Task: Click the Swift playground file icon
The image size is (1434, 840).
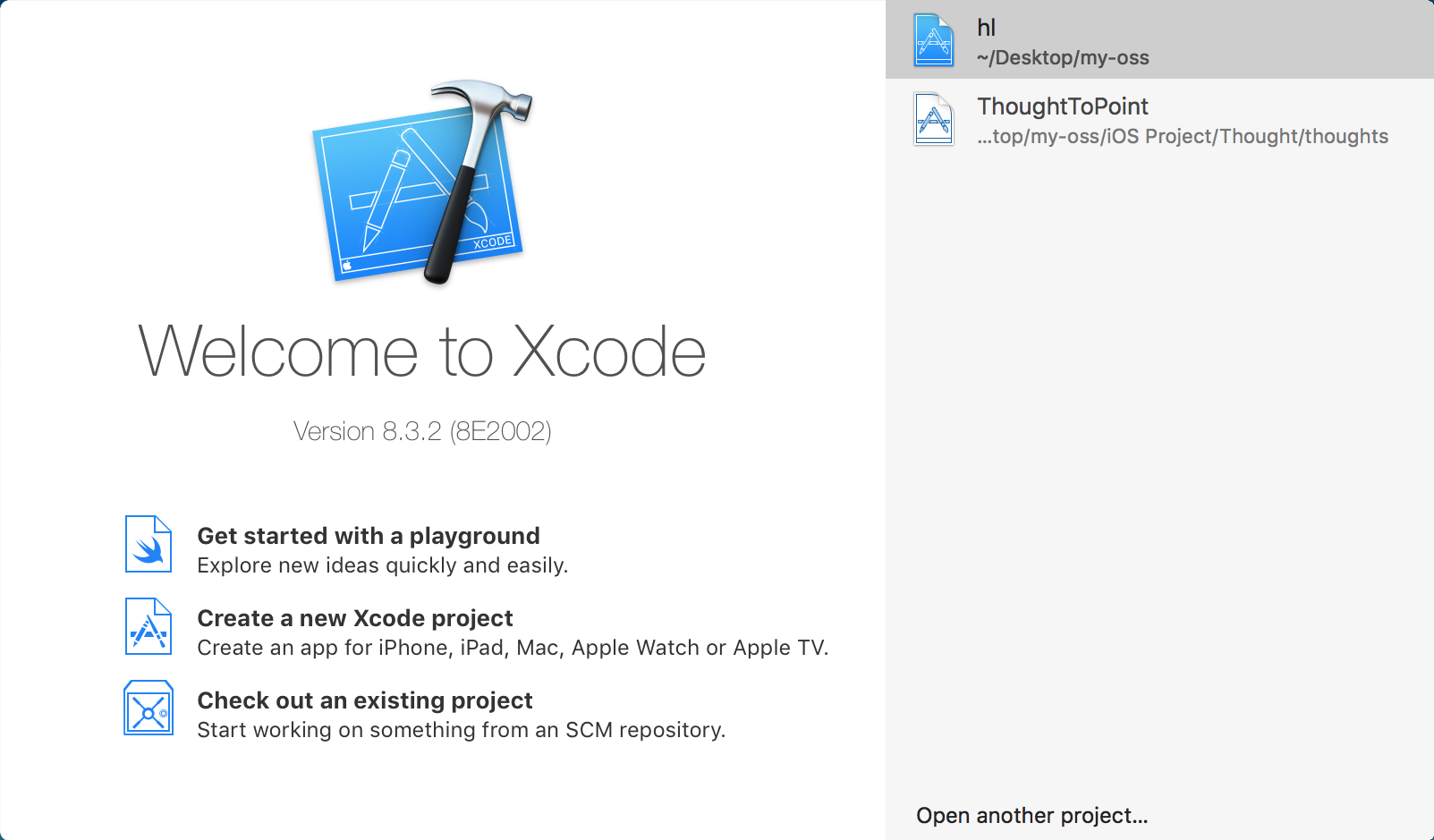Action: point(148,544)
